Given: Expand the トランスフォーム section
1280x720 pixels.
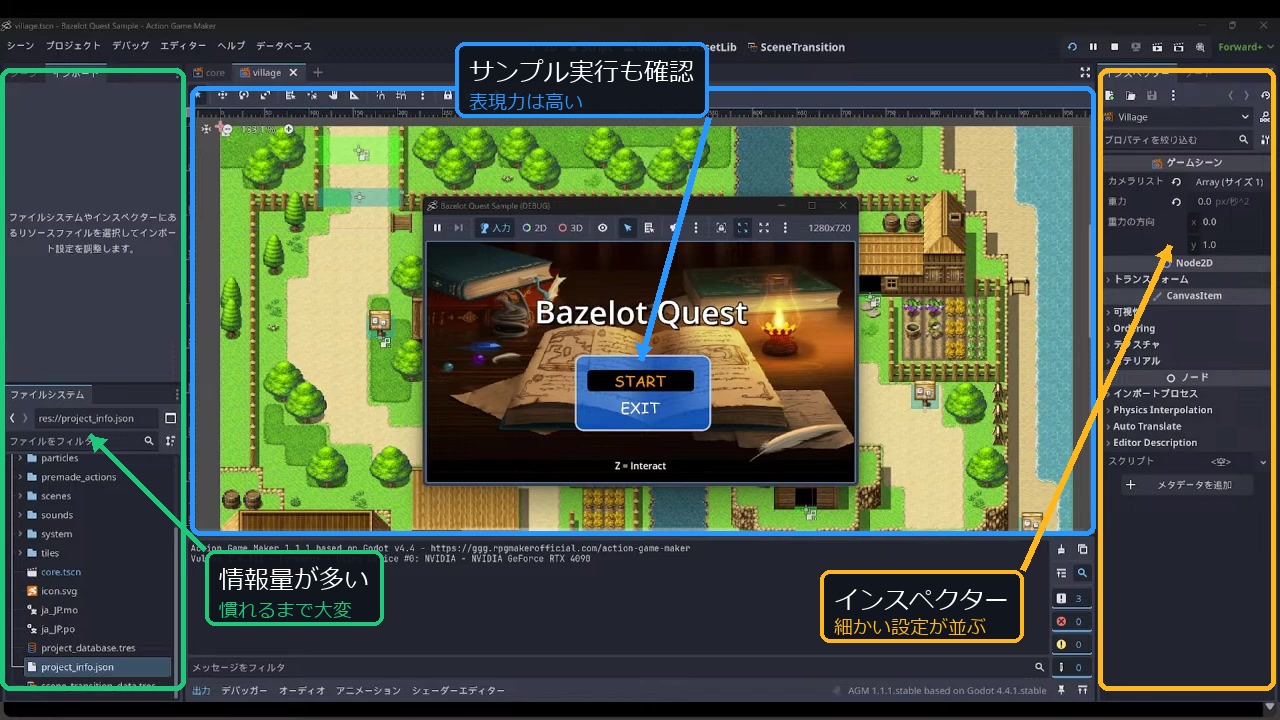Looking at the screenshot, I should click(x=1150, y=279).
